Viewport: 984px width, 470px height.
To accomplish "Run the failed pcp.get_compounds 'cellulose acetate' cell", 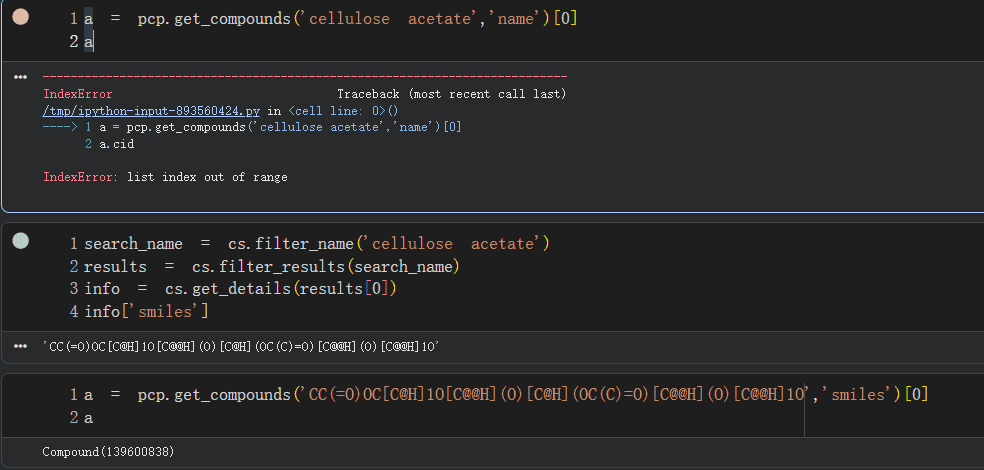I will click(20, 18).
